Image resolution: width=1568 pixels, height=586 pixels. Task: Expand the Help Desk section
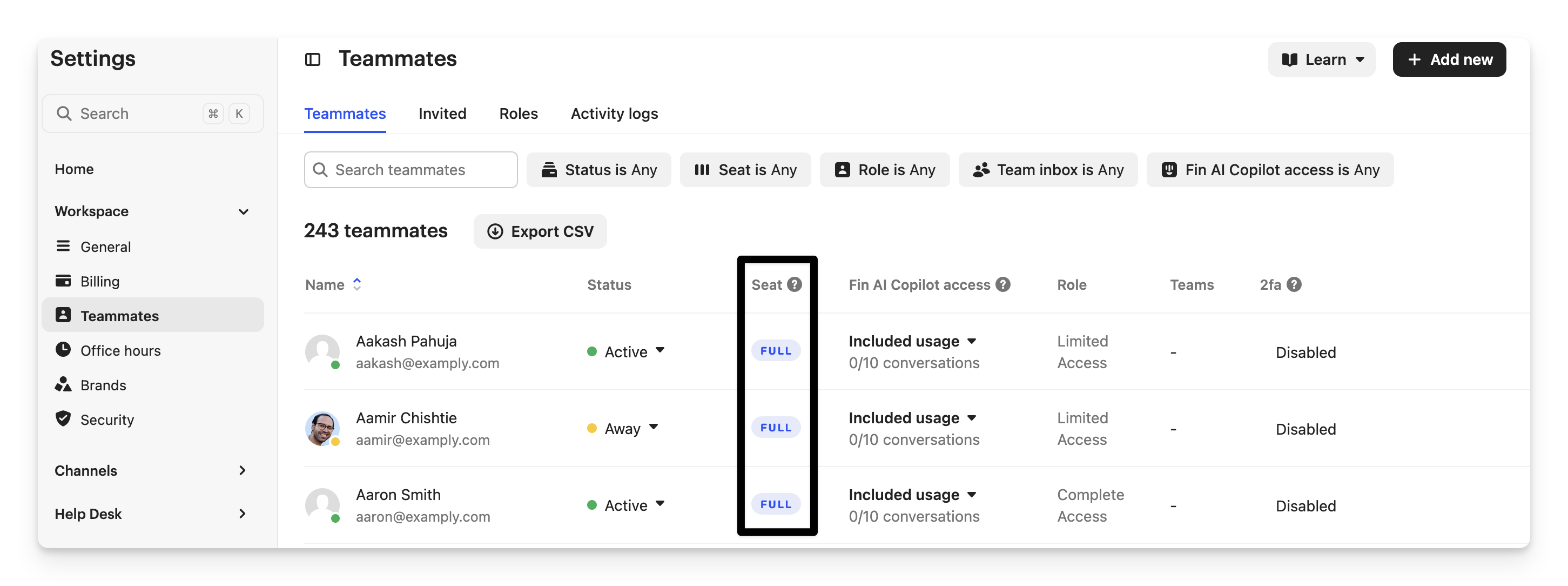click(243, 514)
